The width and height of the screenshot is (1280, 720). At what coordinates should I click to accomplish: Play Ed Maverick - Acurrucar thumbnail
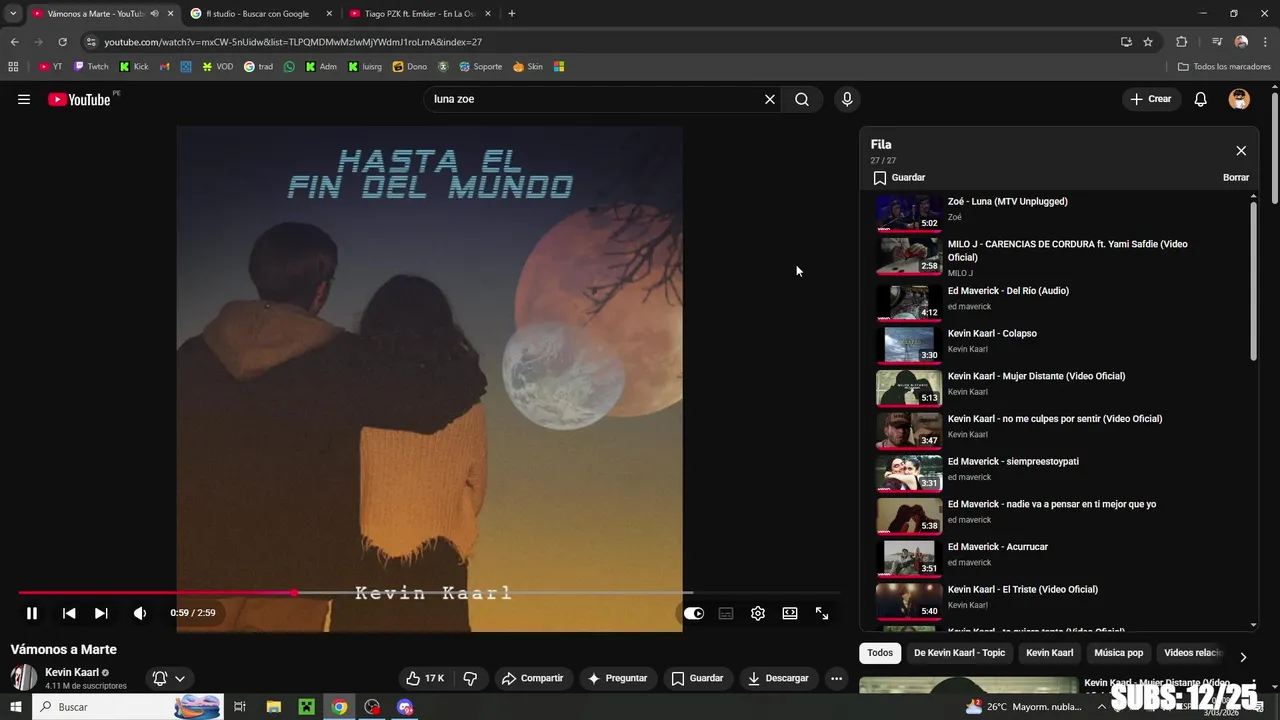tap(909, 558)
